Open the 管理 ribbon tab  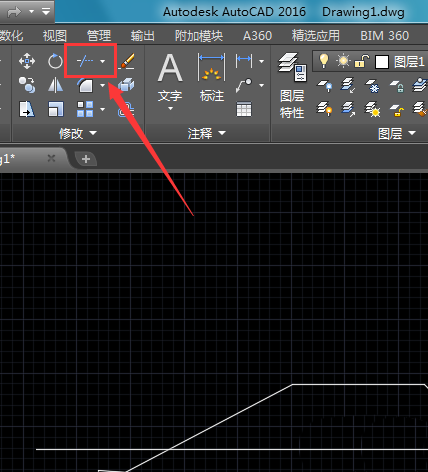tap(99, 36)
